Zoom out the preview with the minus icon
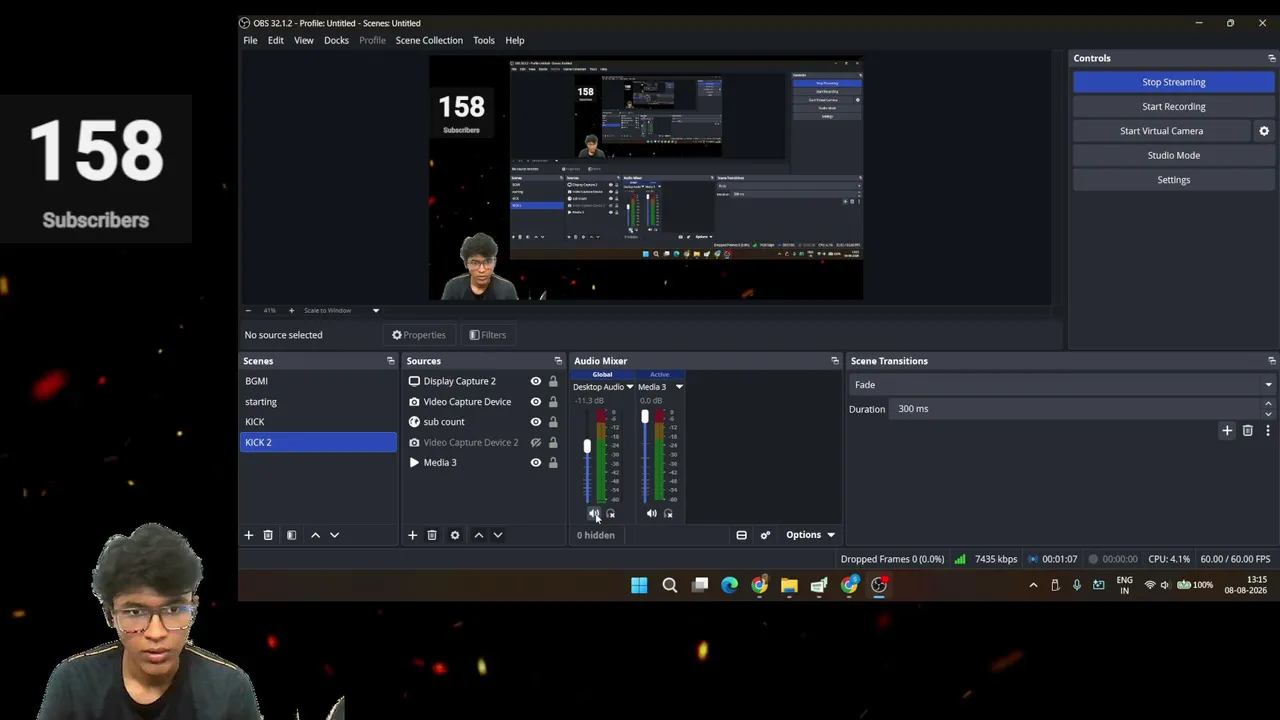1280x720 pixels. [248, 310]
